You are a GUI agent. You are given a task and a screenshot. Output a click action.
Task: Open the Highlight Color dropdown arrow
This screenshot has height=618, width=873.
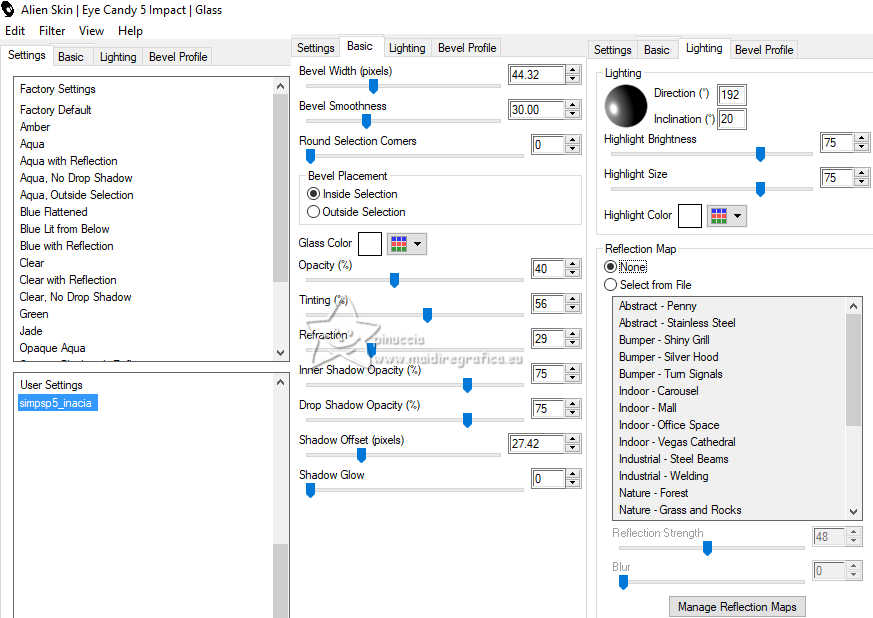[x=738, y=215]
